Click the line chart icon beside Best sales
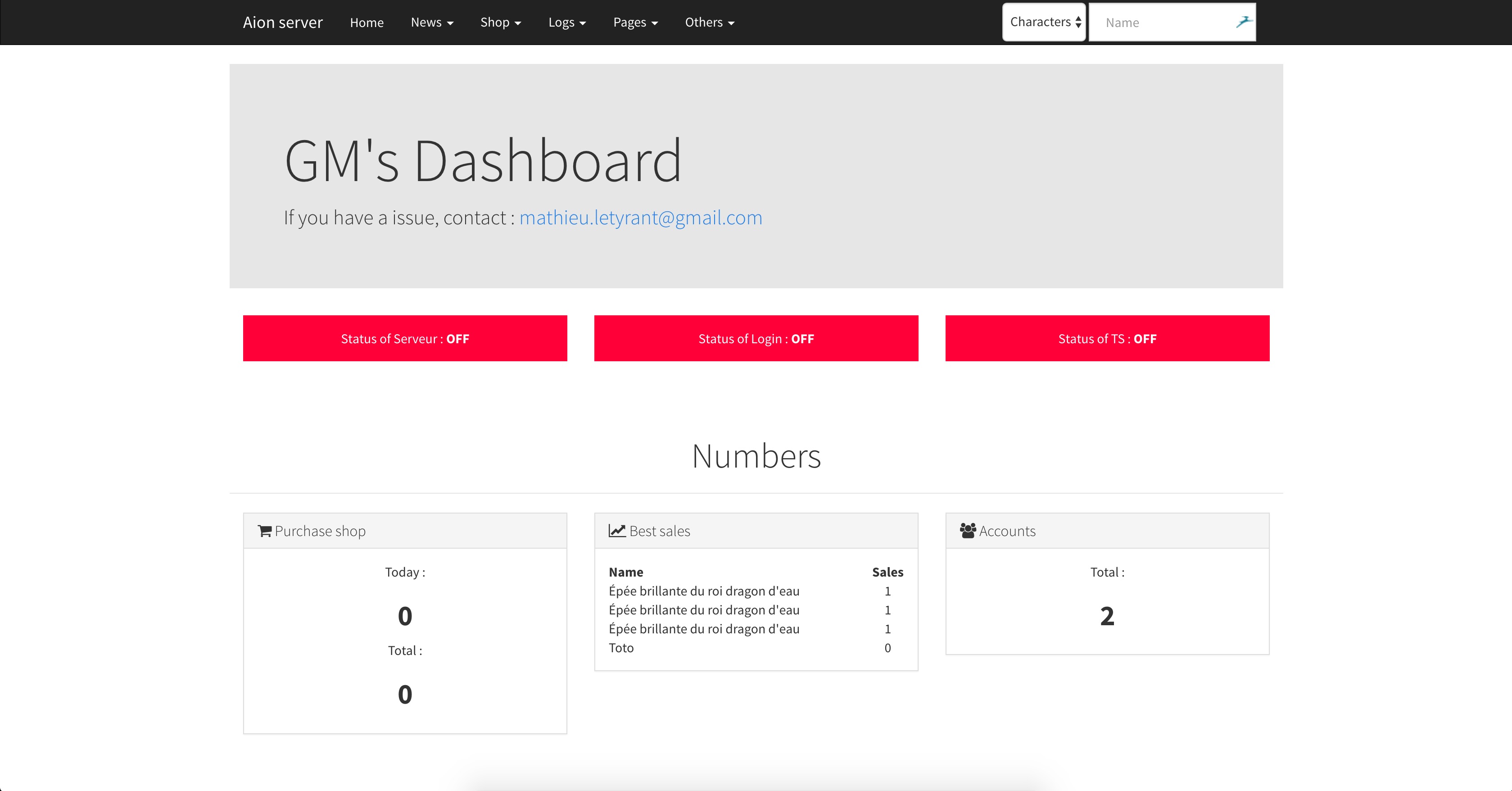Image resolution: width=1512 pixels, height=791 pixels. tap(617, 531)
